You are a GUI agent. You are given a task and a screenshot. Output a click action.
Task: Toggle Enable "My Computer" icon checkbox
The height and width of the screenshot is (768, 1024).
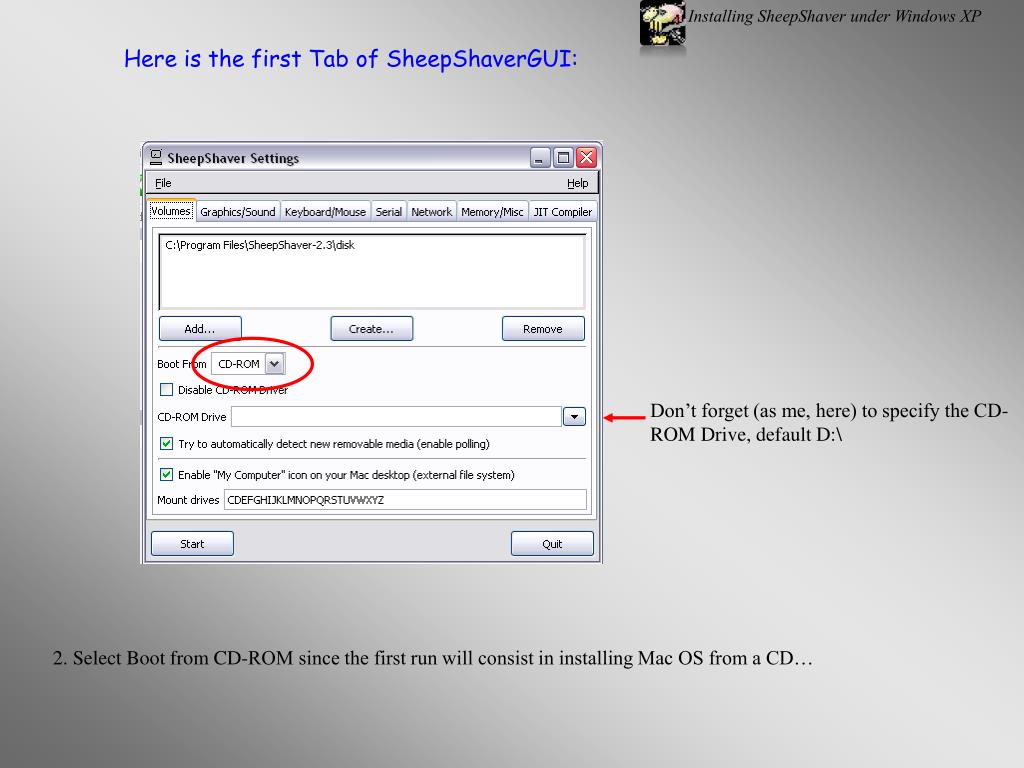tap(167, 475)
